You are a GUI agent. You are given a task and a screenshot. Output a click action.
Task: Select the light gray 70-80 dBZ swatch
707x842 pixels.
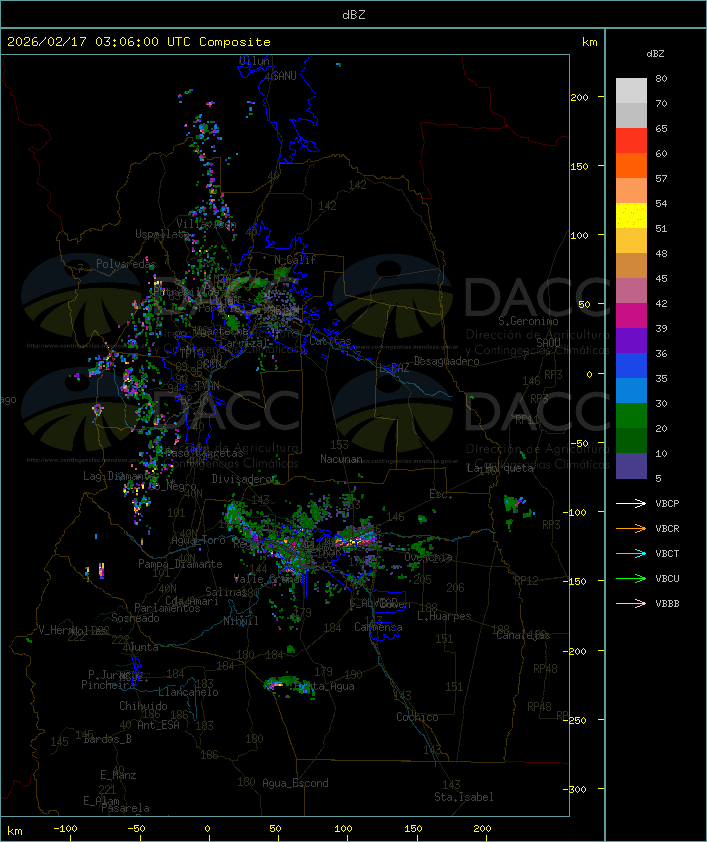[x=631, y=91]
